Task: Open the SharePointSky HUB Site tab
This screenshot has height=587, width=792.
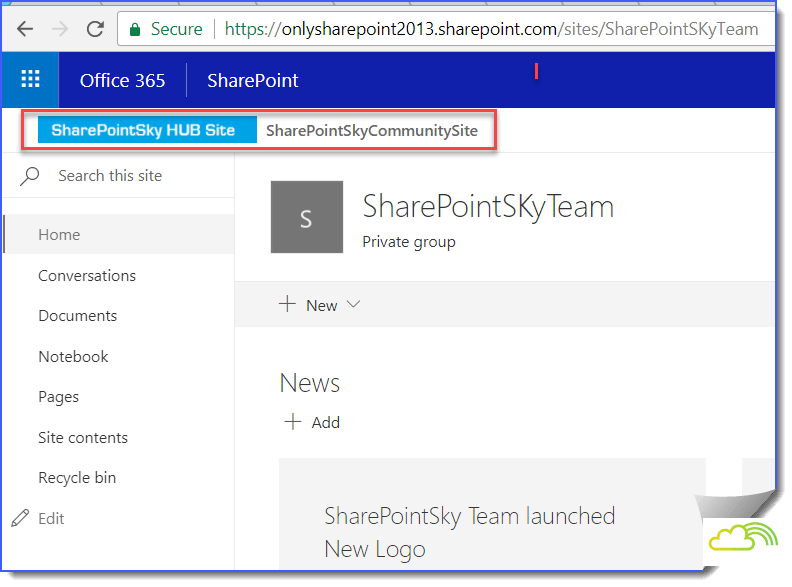Action: (x=147, y=130)
